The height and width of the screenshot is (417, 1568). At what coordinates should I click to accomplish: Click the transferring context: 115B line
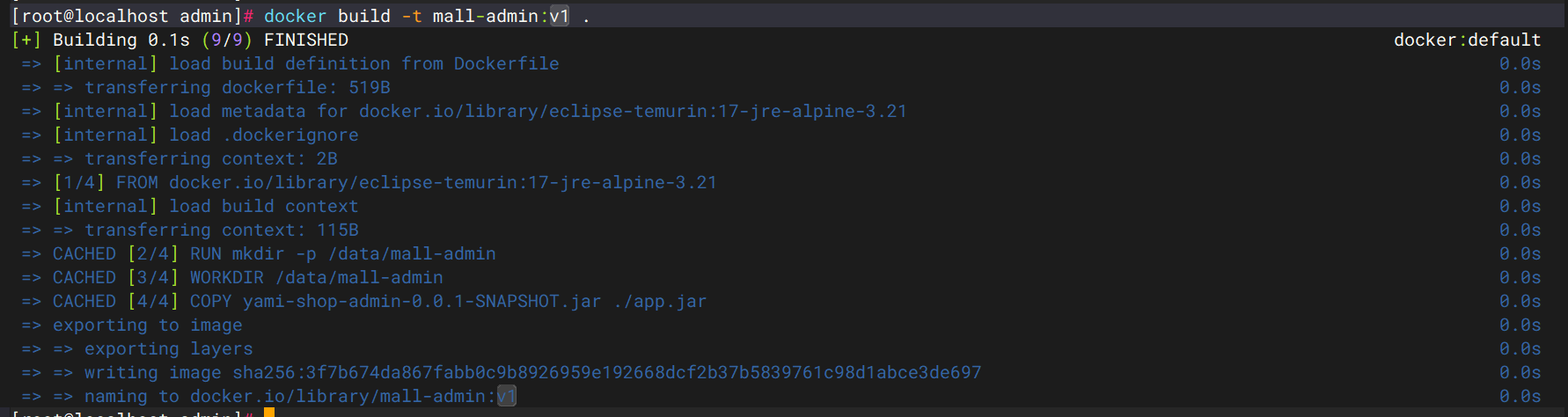coord(222,230)
